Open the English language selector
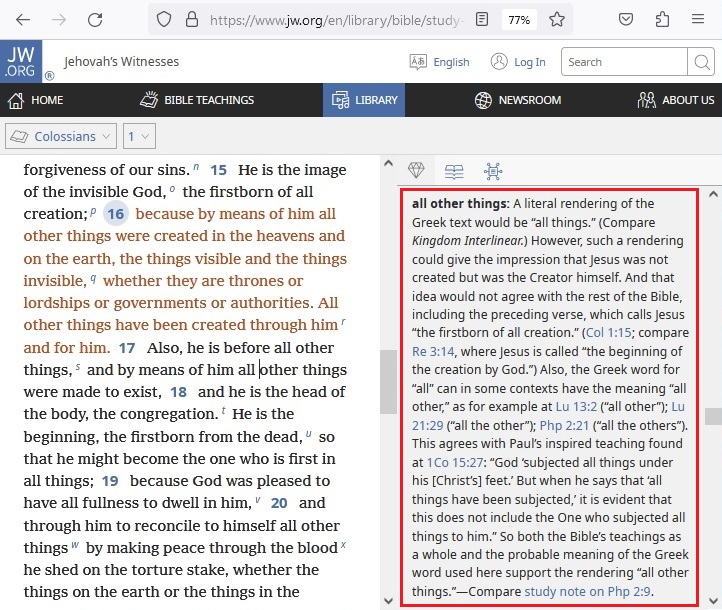The height and width of the screenshot is (610, 722). tap(439, 62)
